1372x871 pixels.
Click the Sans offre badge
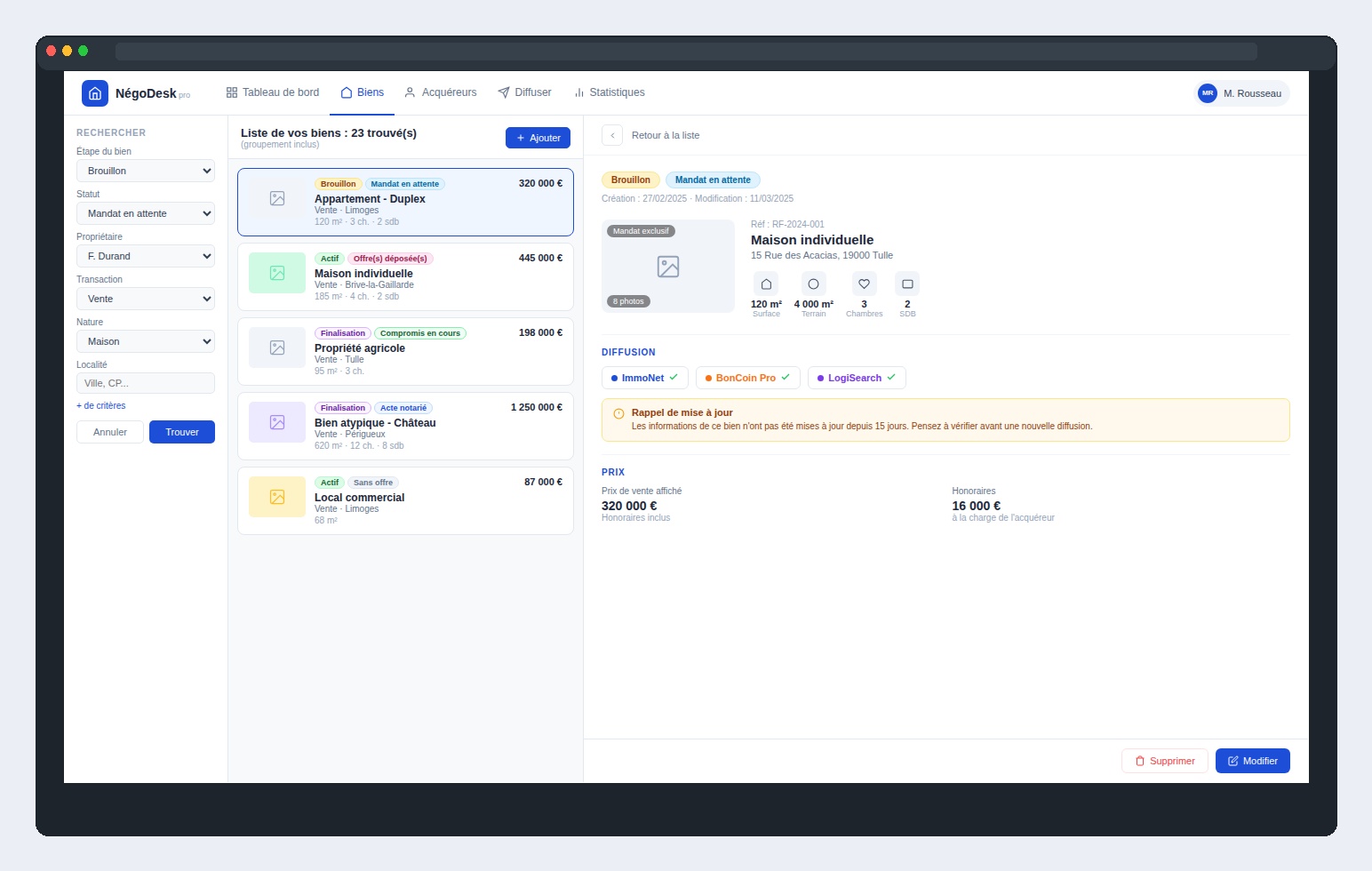(x=373, y=483)
